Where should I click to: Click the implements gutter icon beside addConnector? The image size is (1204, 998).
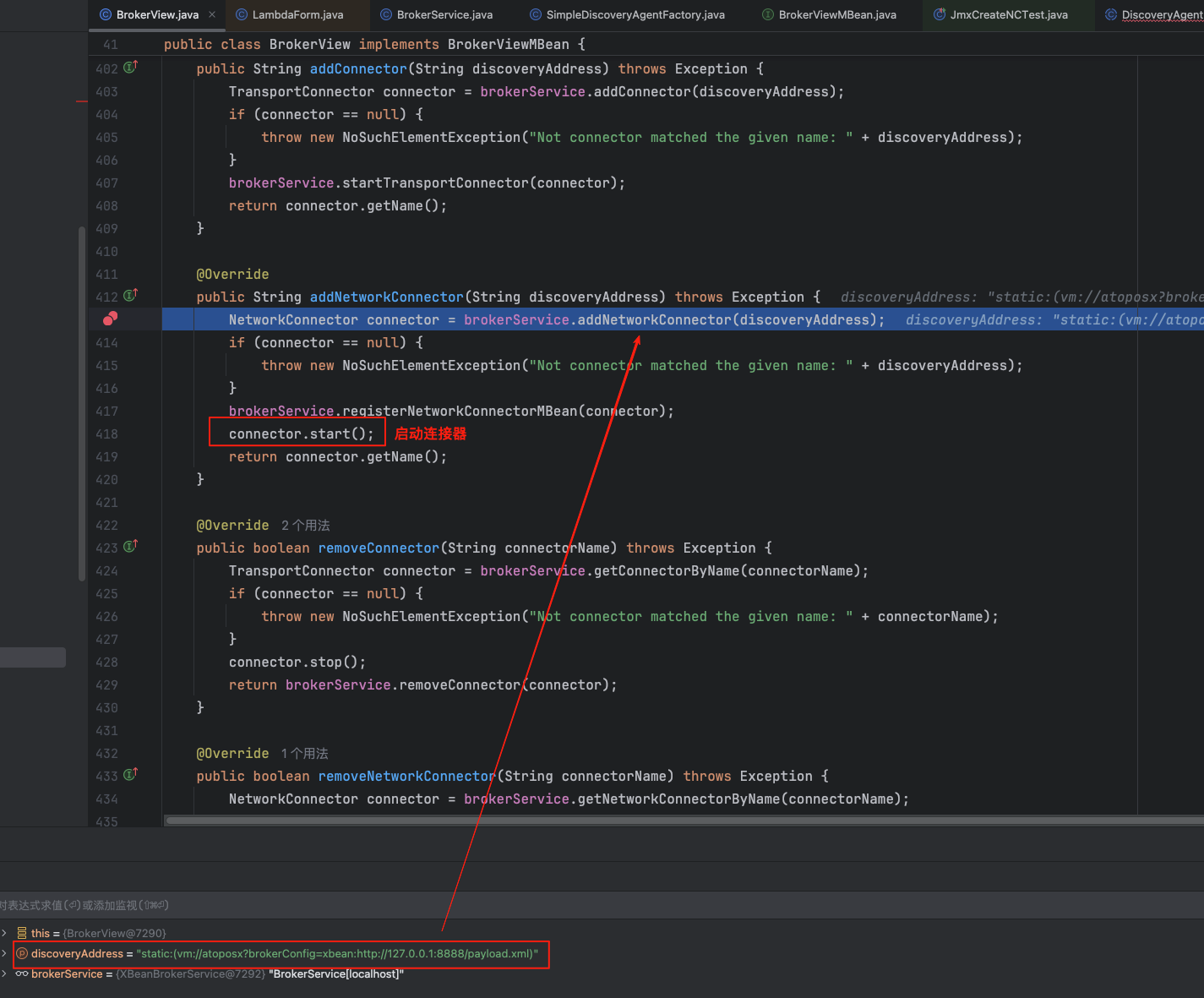point(131,68)
